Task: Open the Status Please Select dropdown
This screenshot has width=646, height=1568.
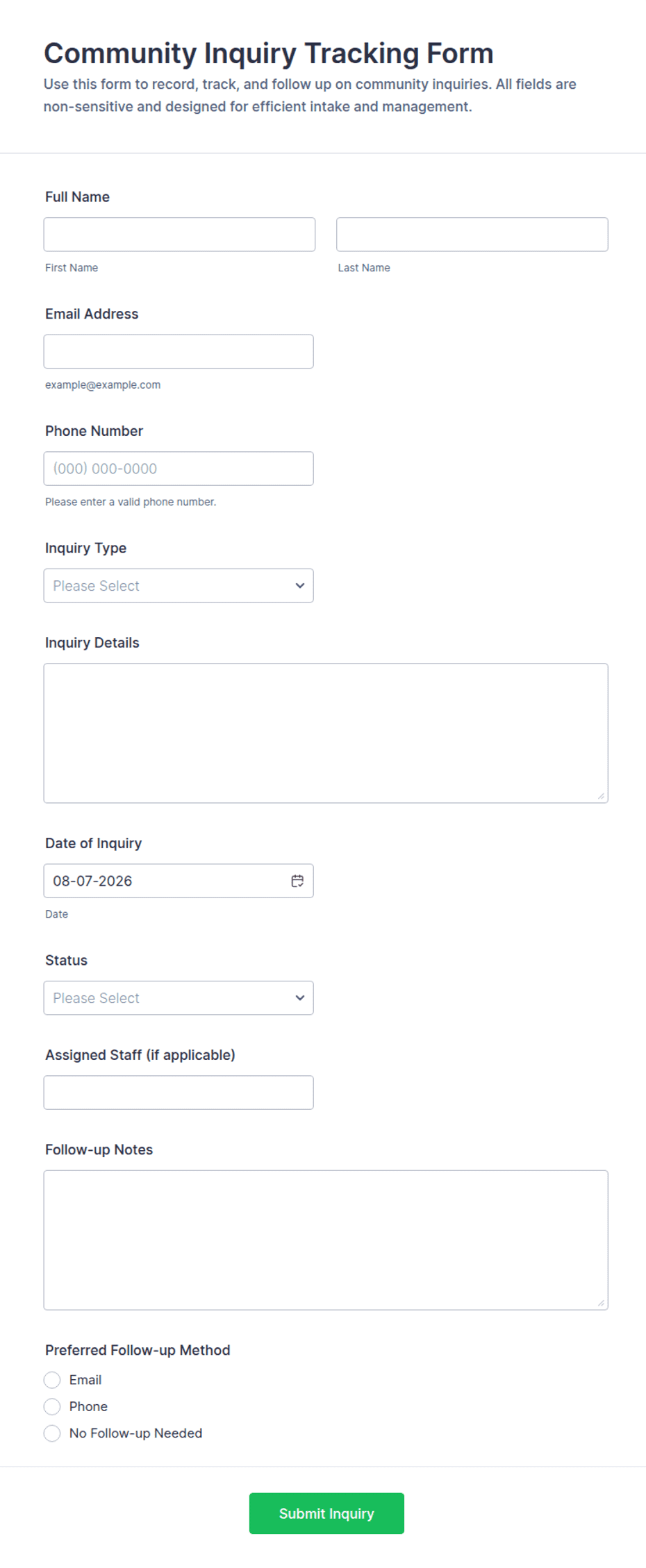Action: click(x=179, y=998)
